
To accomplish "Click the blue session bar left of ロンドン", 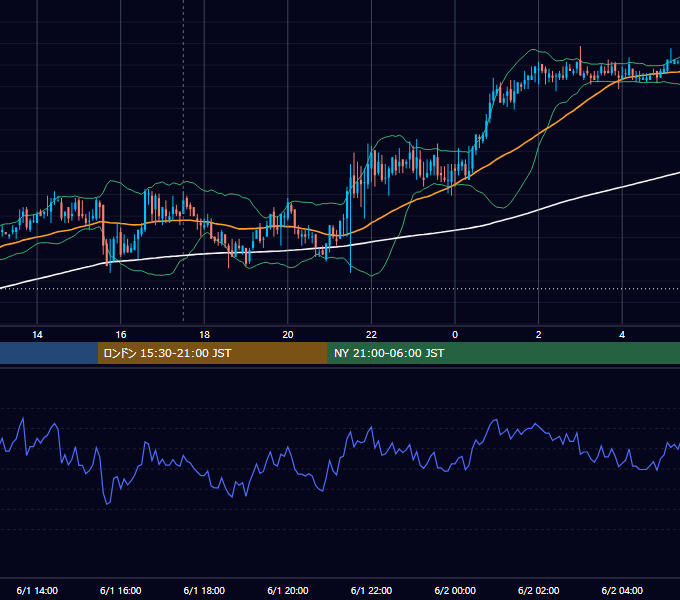I will (x=49, y=353).
